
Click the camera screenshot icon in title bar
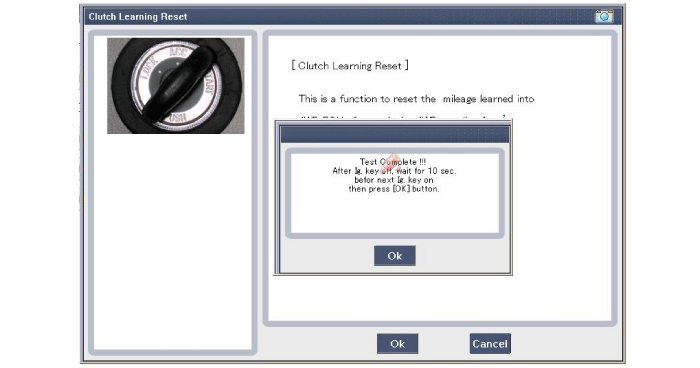coord(604,17)
